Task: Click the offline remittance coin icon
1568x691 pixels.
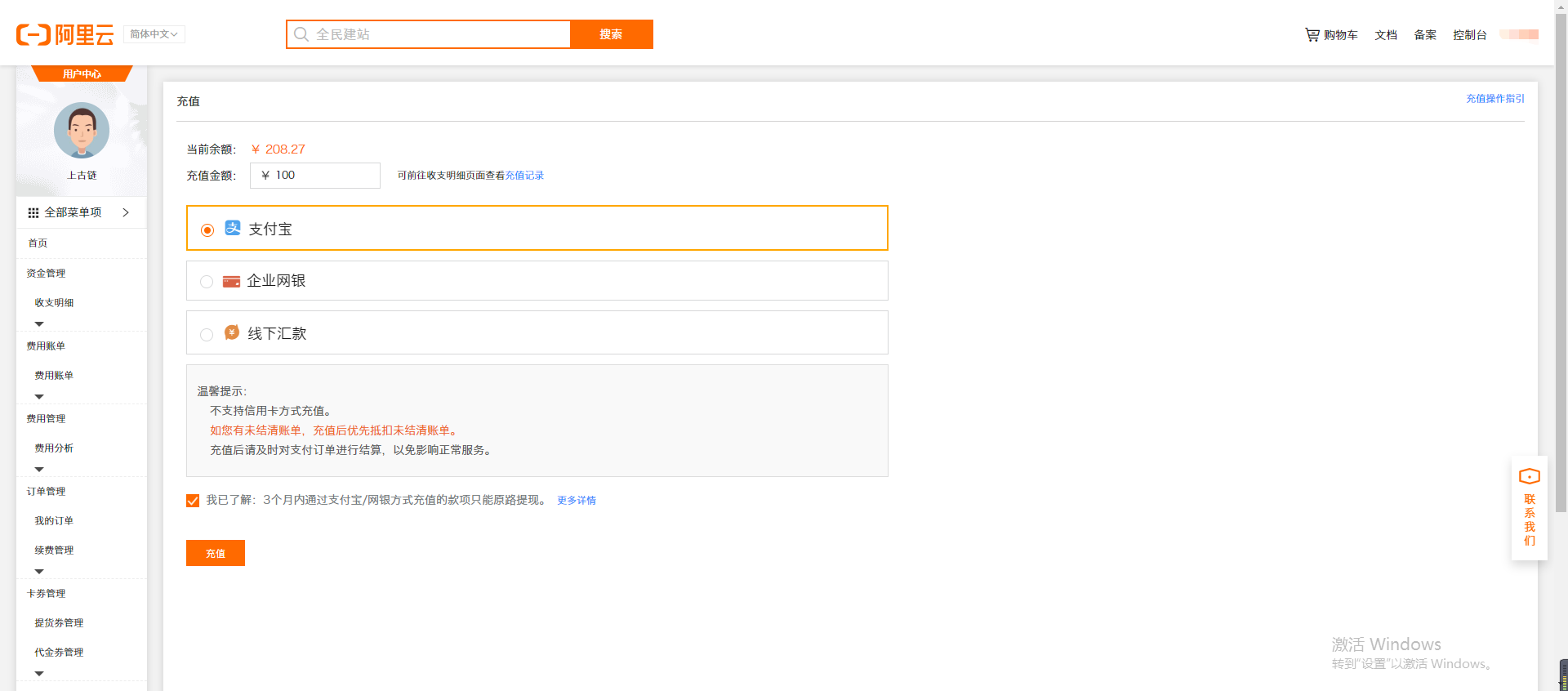Action: (x=232, y=332)
